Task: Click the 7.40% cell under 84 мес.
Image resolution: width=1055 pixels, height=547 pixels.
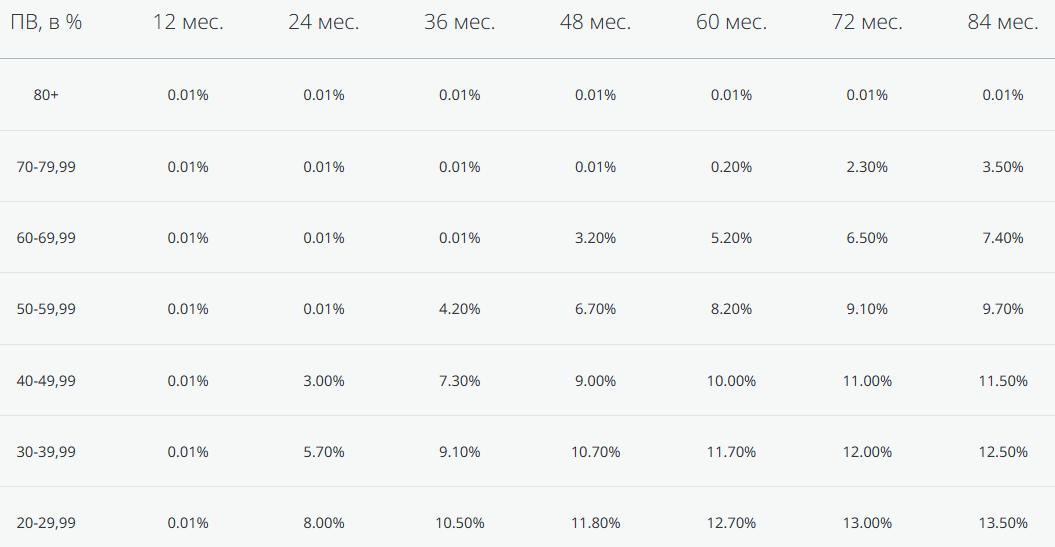Action: point(1003,238)
